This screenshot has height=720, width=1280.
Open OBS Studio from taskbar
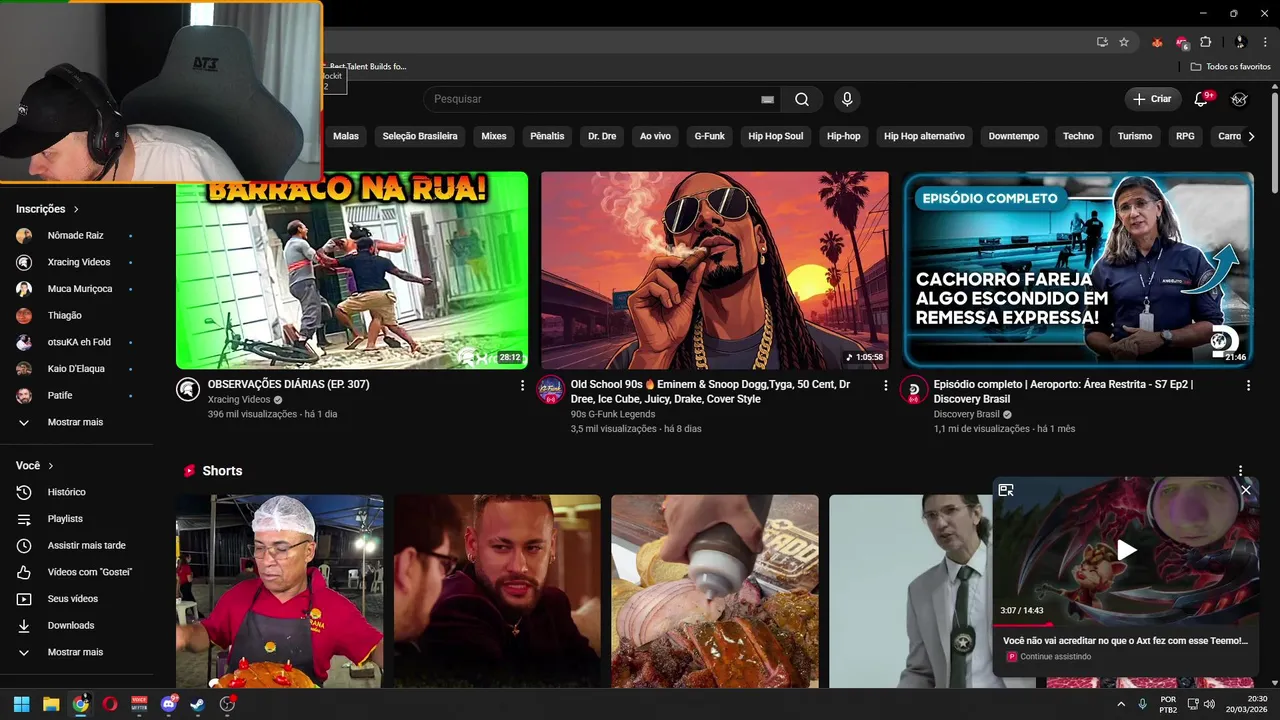[228, 704]
